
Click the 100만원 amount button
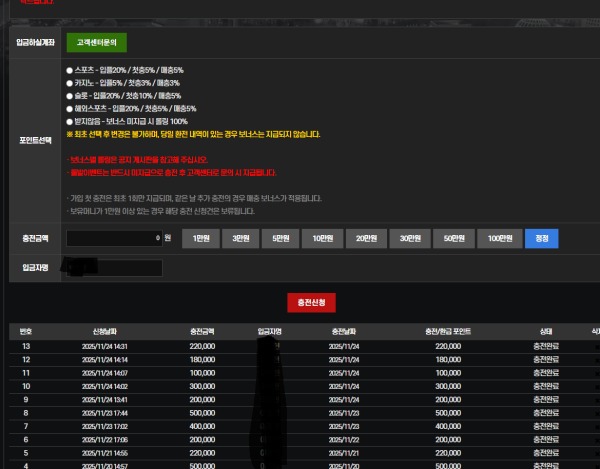tap(499, 239)
